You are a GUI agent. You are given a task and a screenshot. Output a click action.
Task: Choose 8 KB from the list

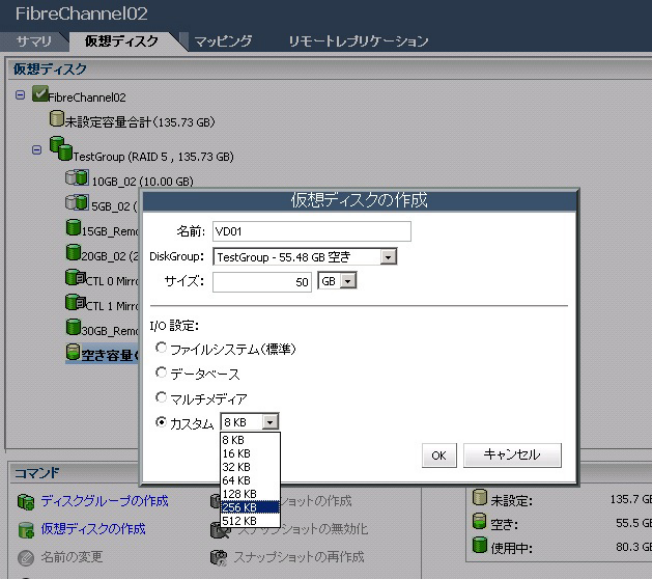250,440
